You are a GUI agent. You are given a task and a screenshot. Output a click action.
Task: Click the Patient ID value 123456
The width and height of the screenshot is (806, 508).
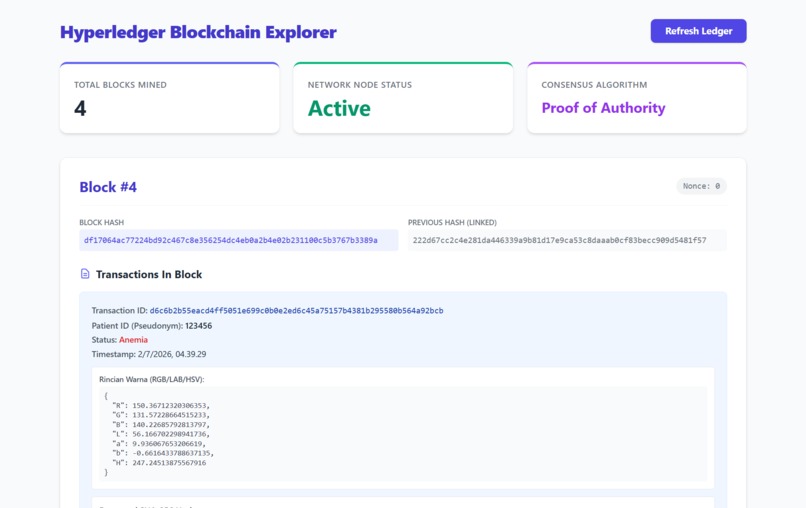198,325
